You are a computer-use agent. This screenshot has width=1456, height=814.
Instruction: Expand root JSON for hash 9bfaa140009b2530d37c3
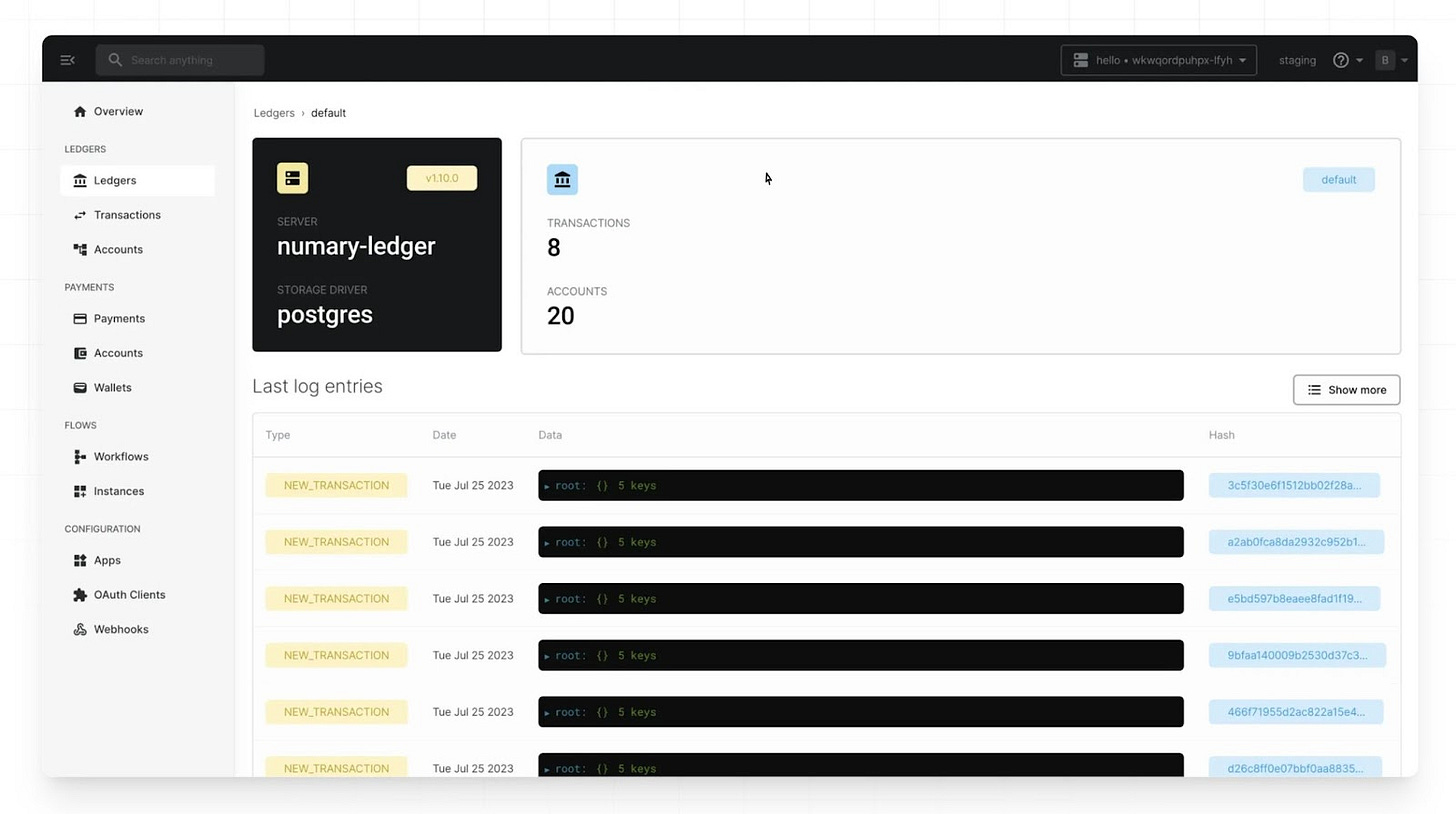(x=547, y=656)
